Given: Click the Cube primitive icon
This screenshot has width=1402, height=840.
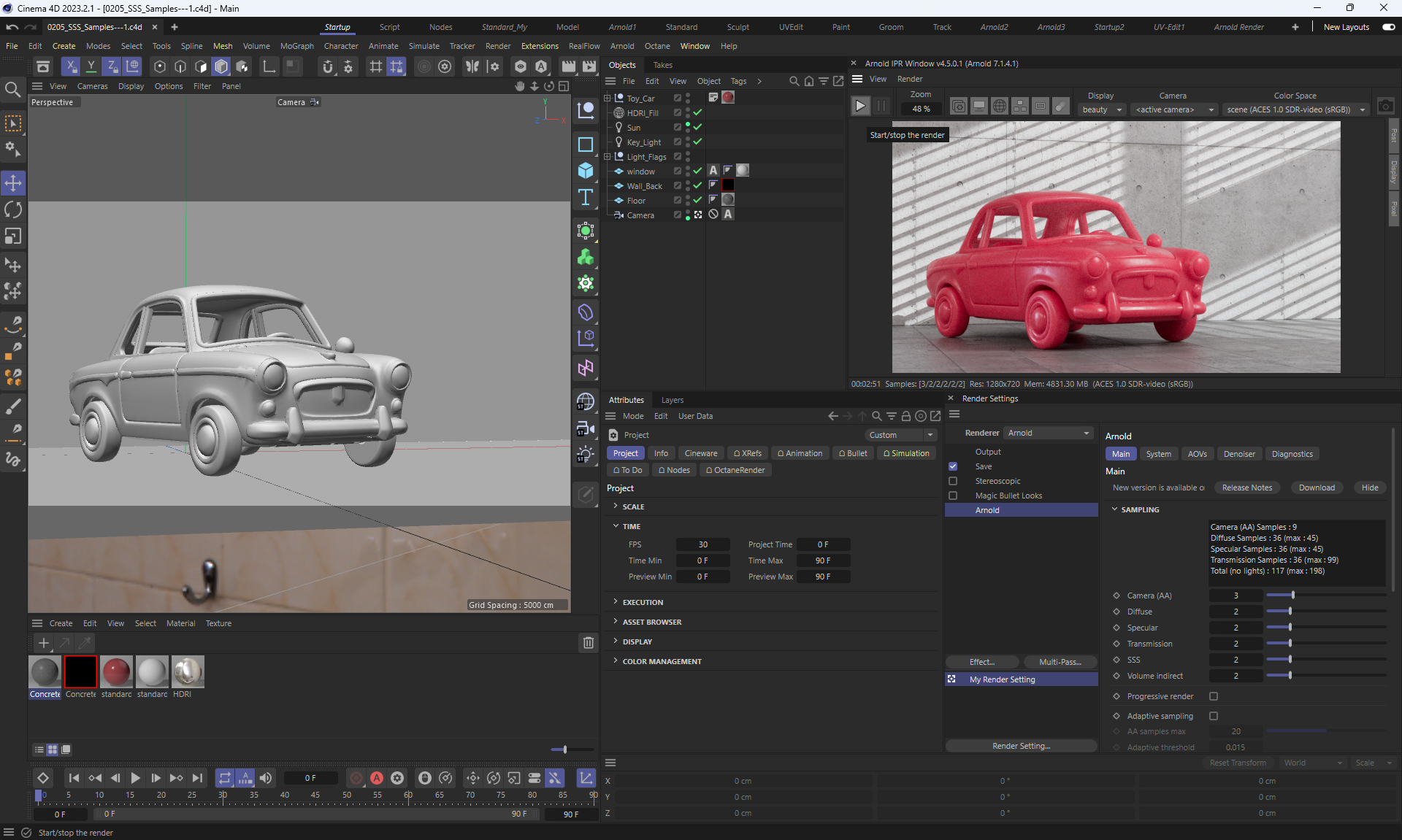Looking at the screenshot, I should click(x=586, y=171).
